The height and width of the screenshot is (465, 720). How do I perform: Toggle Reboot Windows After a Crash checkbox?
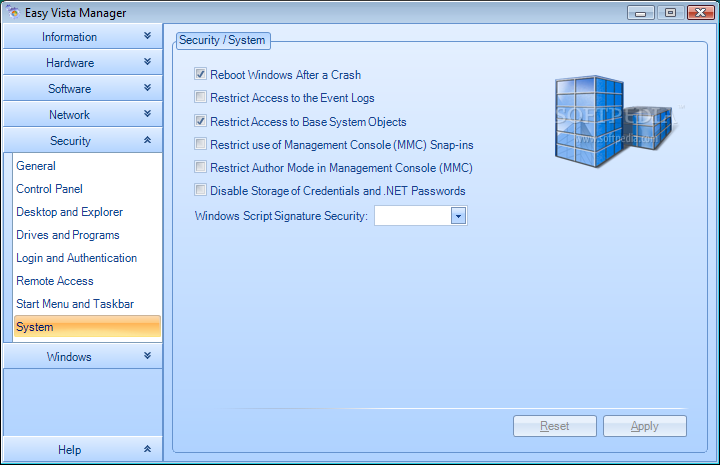[200, 74]
